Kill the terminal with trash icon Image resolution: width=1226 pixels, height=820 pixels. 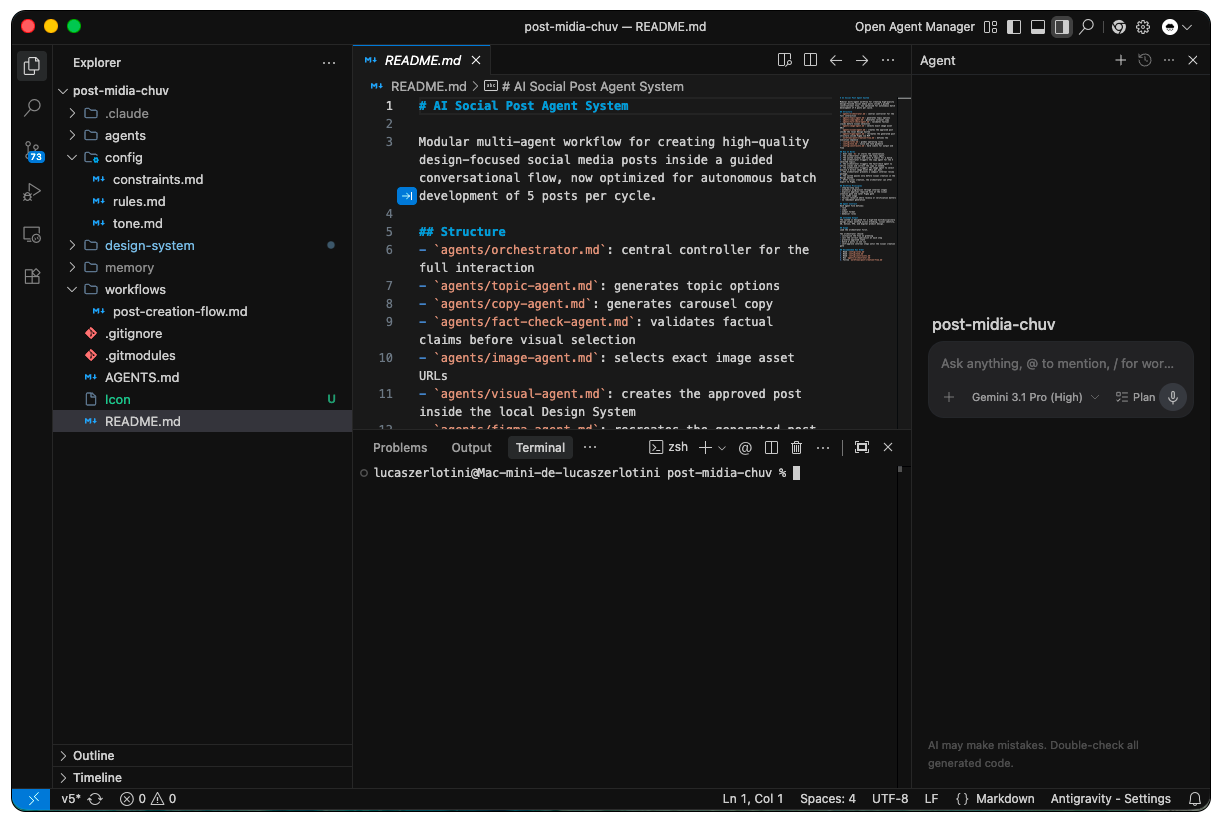tap(797, 447)
